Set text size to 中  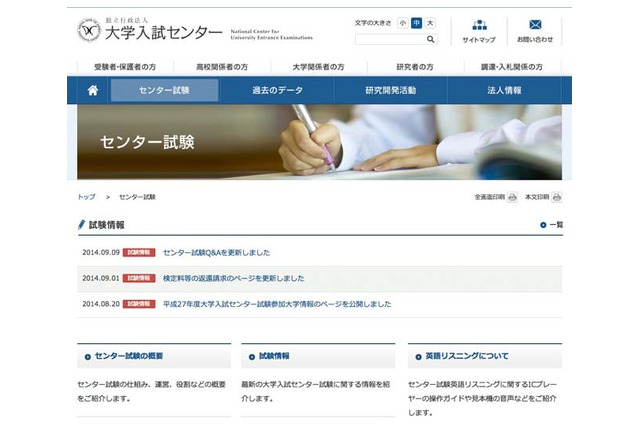point(416,23)
